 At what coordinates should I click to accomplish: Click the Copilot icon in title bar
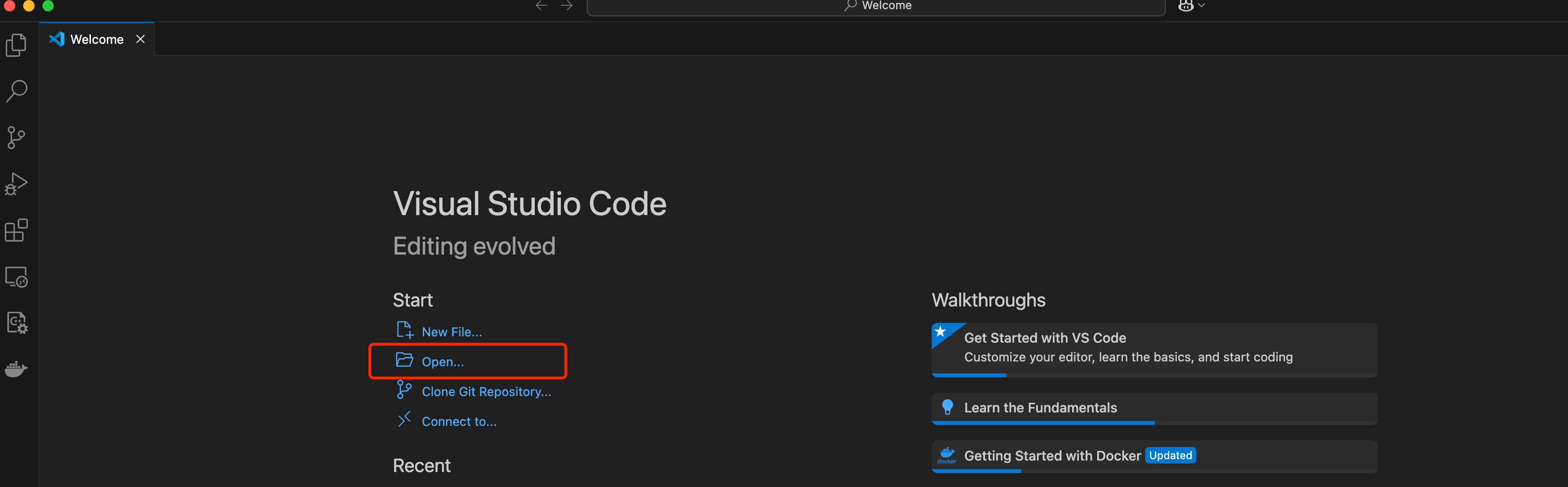point(1185,5)
